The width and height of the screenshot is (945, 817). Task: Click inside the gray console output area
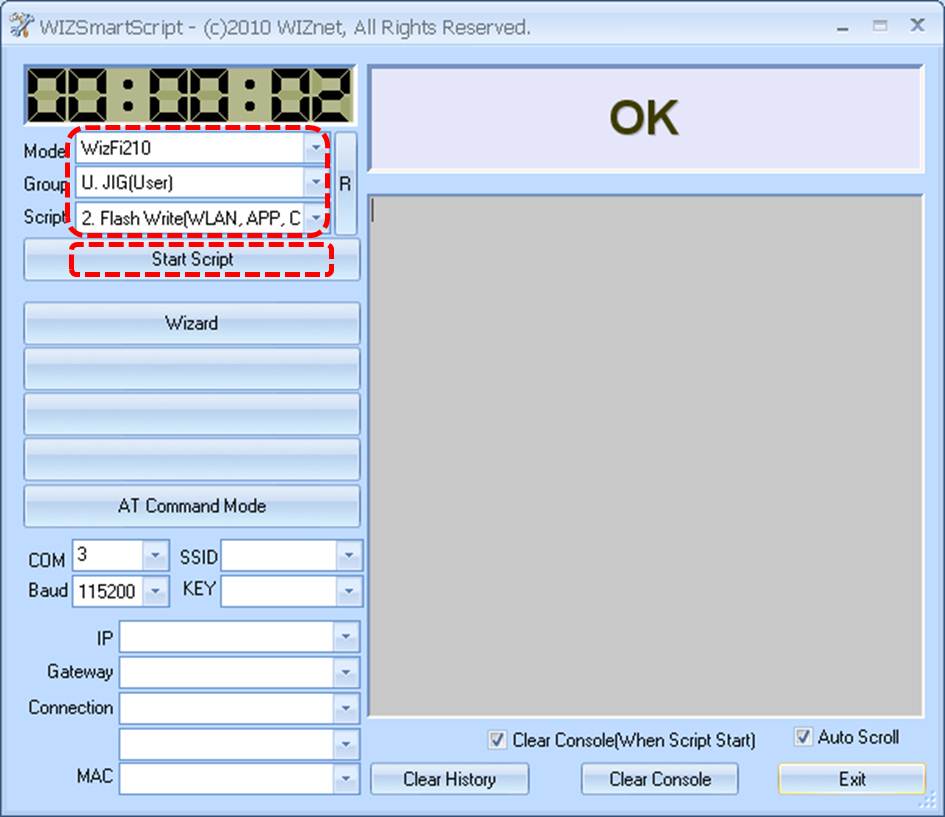645,456
